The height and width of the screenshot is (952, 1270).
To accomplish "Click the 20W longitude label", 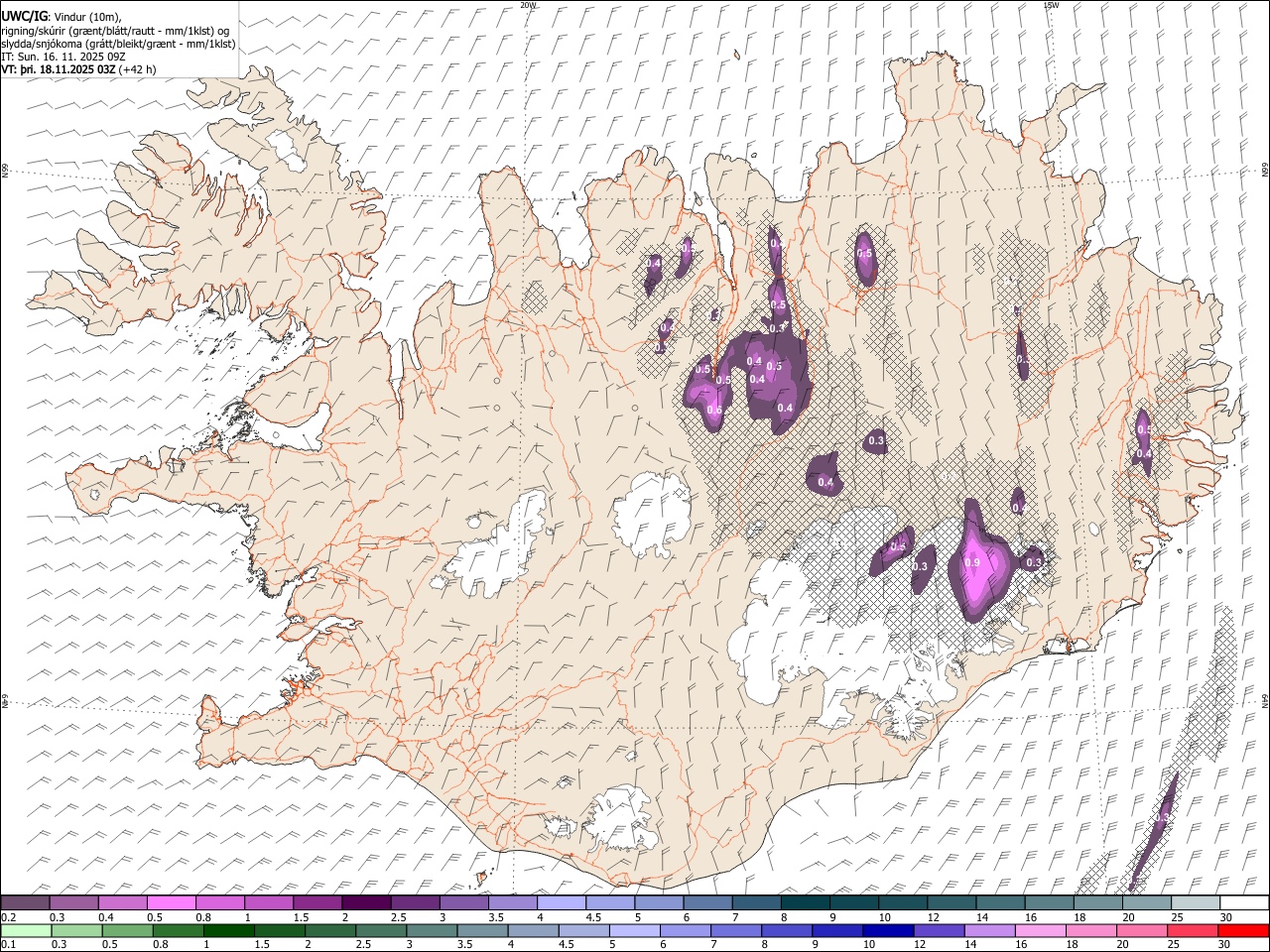I will 528,5.
